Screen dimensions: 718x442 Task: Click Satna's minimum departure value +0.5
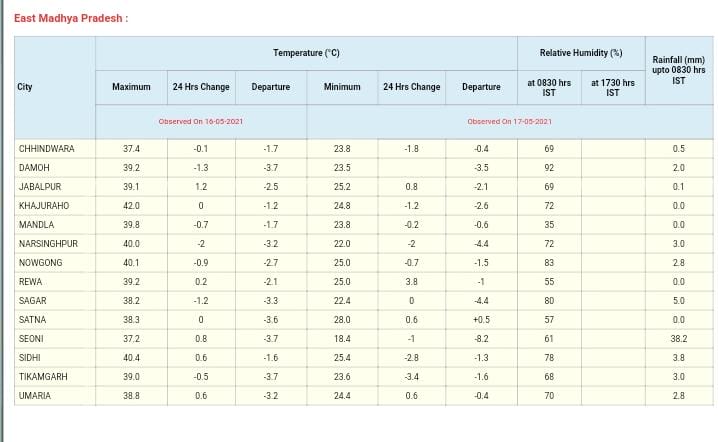[x=481, y=320]
